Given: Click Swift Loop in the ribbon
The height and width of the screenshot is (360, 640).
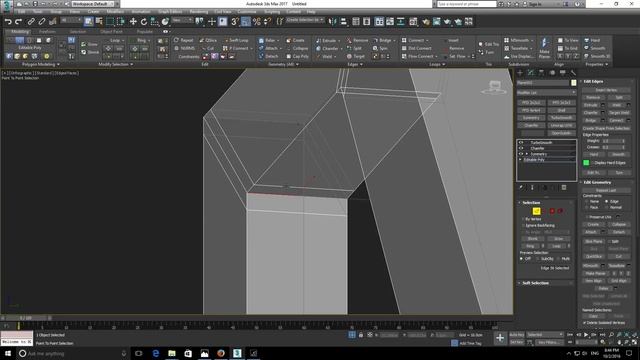Looking at the screenshot, I should pos(236,40).
